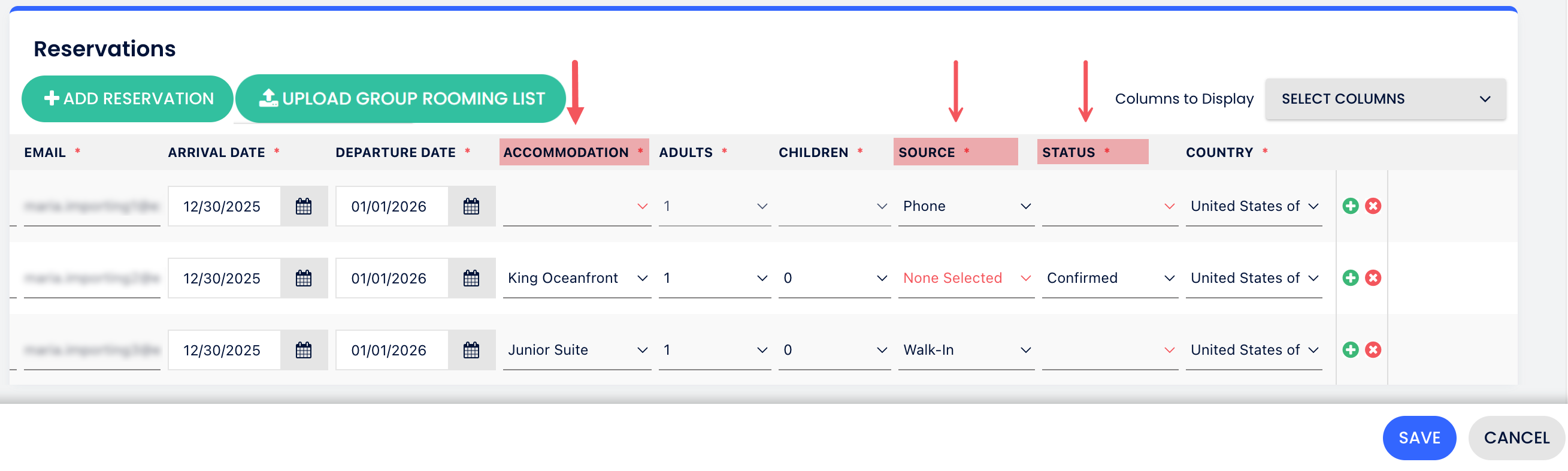Click green plus icon in second row
This screenshot has width=1568, height=471.
point(1350,278)
